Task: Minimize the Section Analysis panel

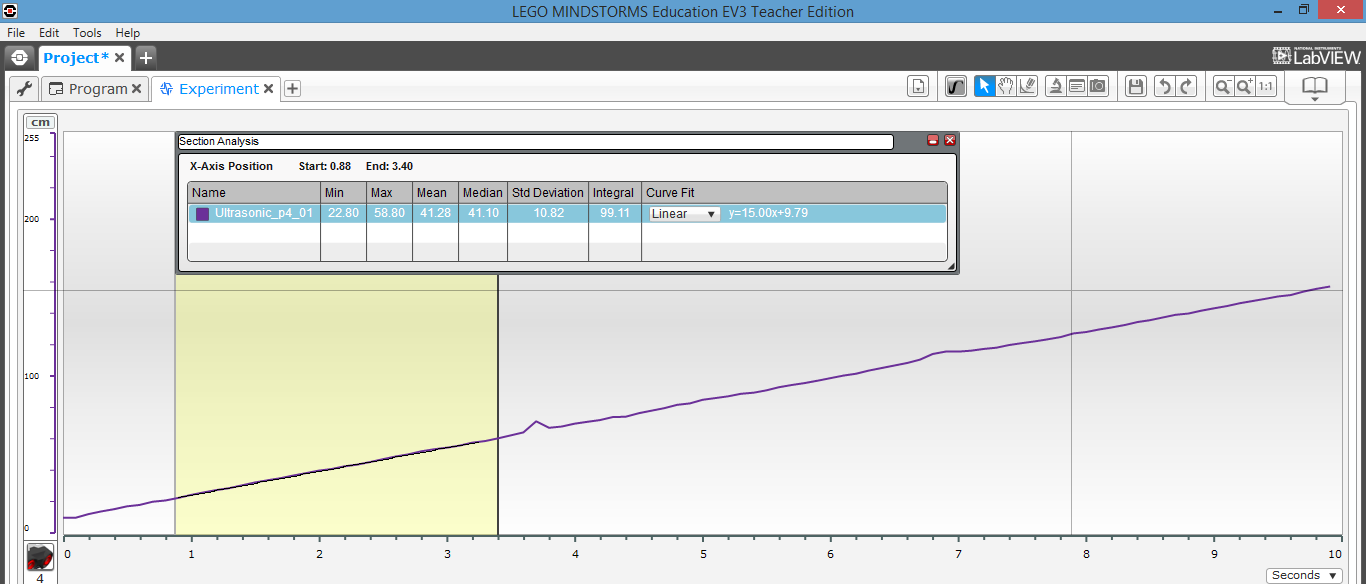Action: [x=932, y=141]
